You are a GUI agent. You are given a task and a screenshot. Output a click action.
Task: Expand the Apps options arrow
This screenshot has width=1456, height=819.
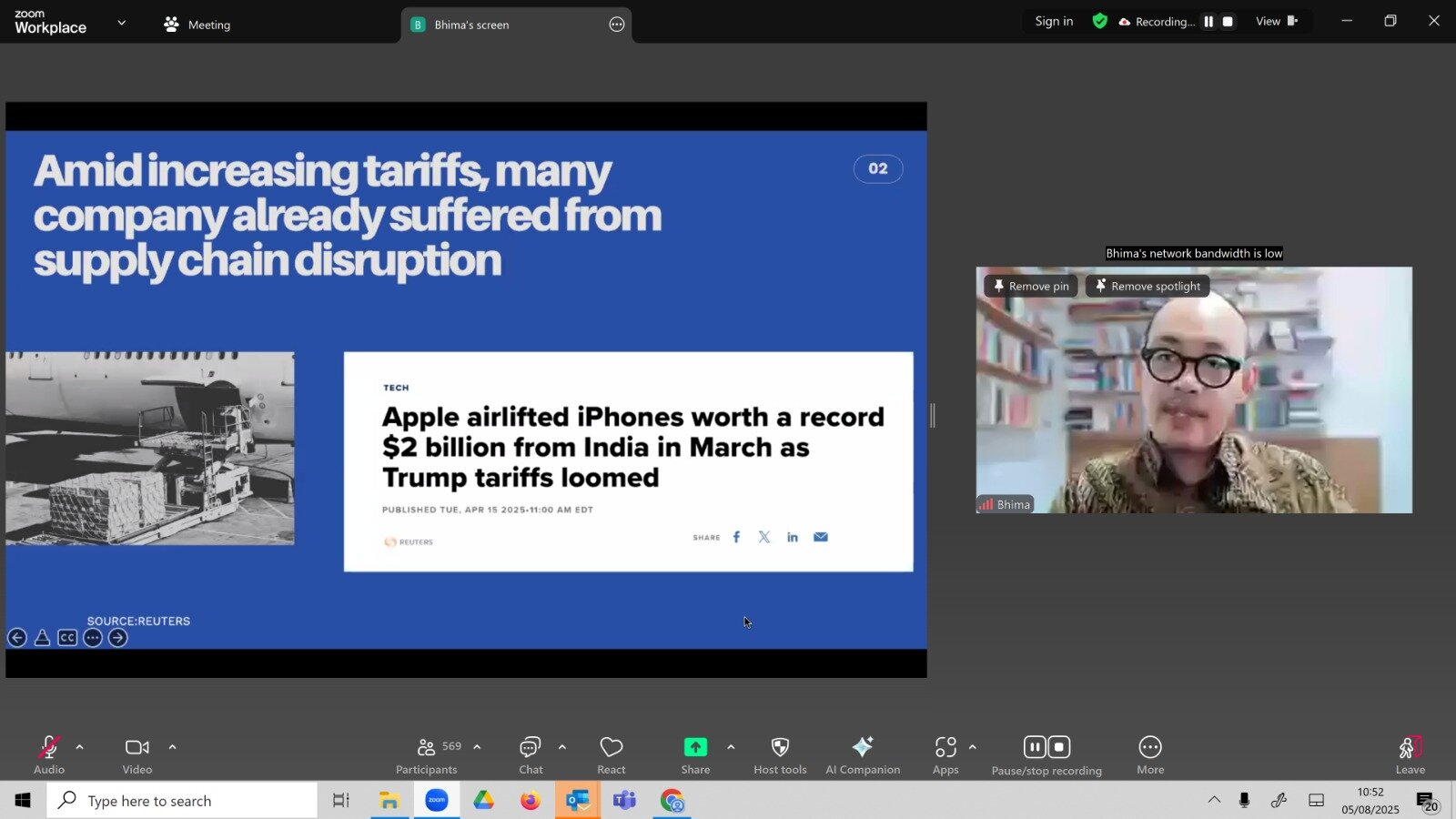973,747
